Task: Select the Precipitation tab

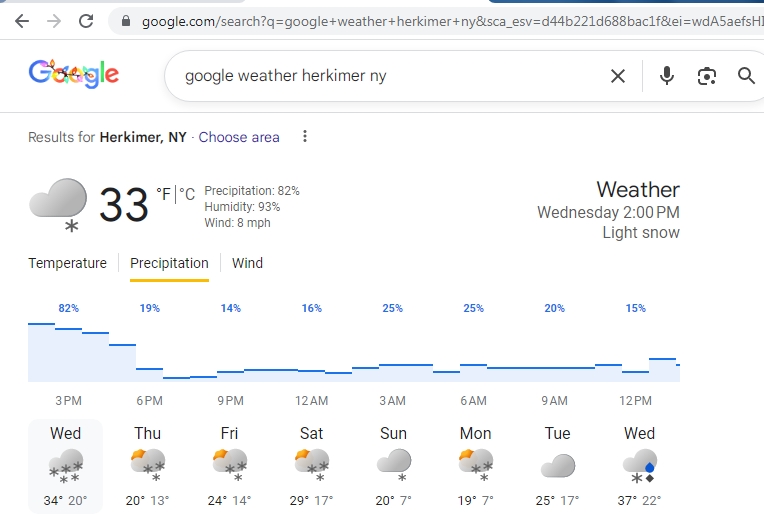Action: (x=169, y=263)
